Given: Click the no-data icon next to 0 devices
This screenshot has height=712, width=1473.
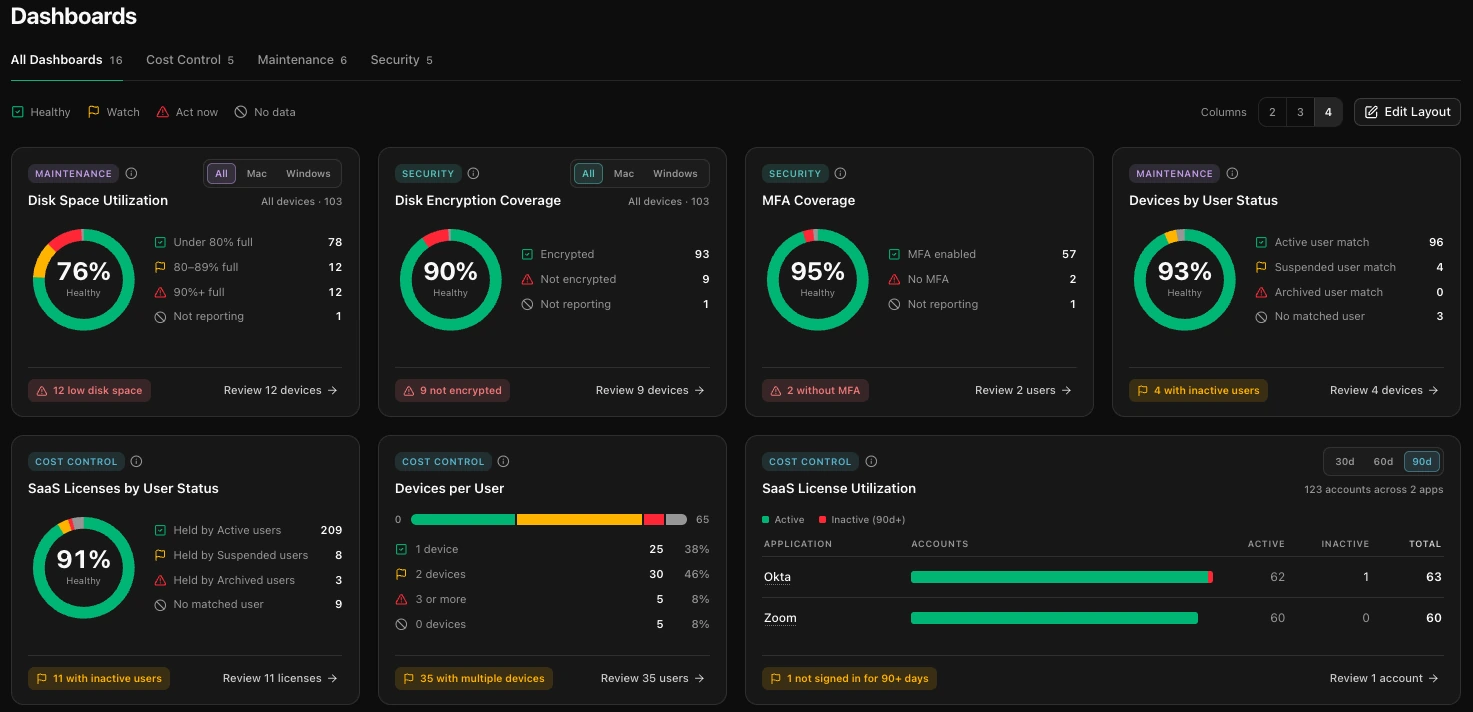Looking at the screenshot, I should (x=402, y=624).
